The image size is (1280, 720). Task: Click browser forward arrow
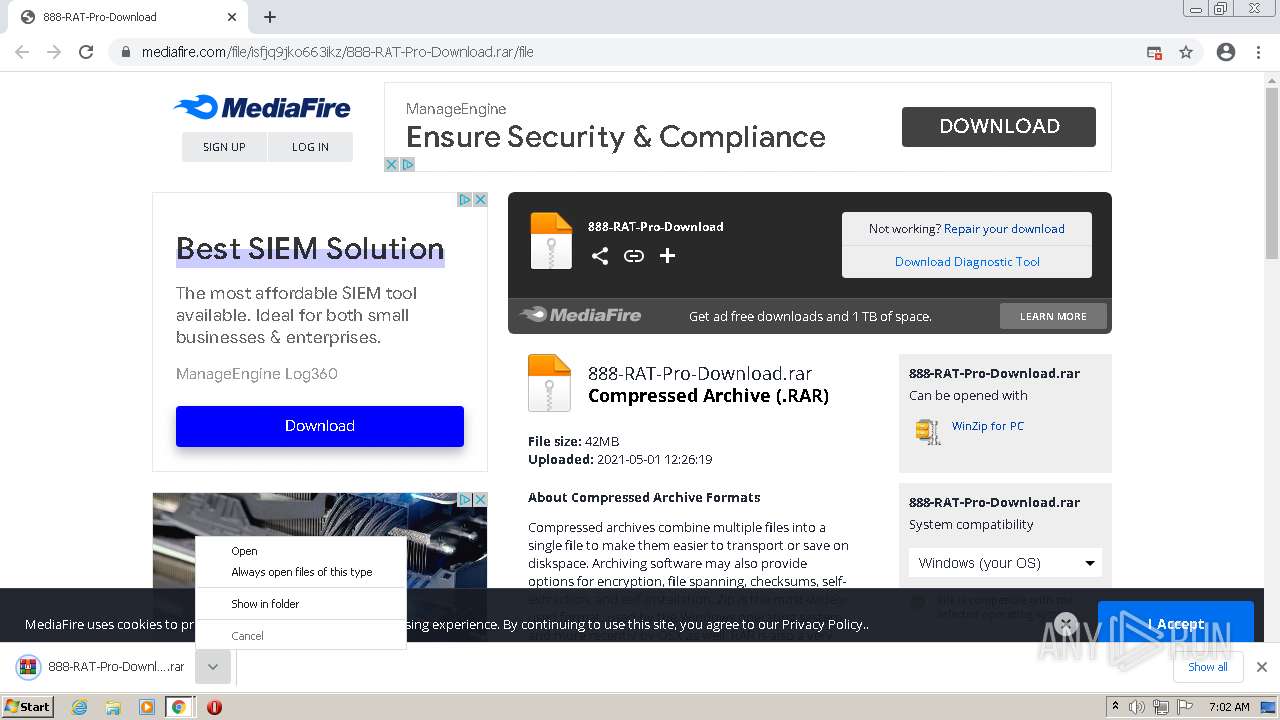pyautogui.click(x=54, y=52)
